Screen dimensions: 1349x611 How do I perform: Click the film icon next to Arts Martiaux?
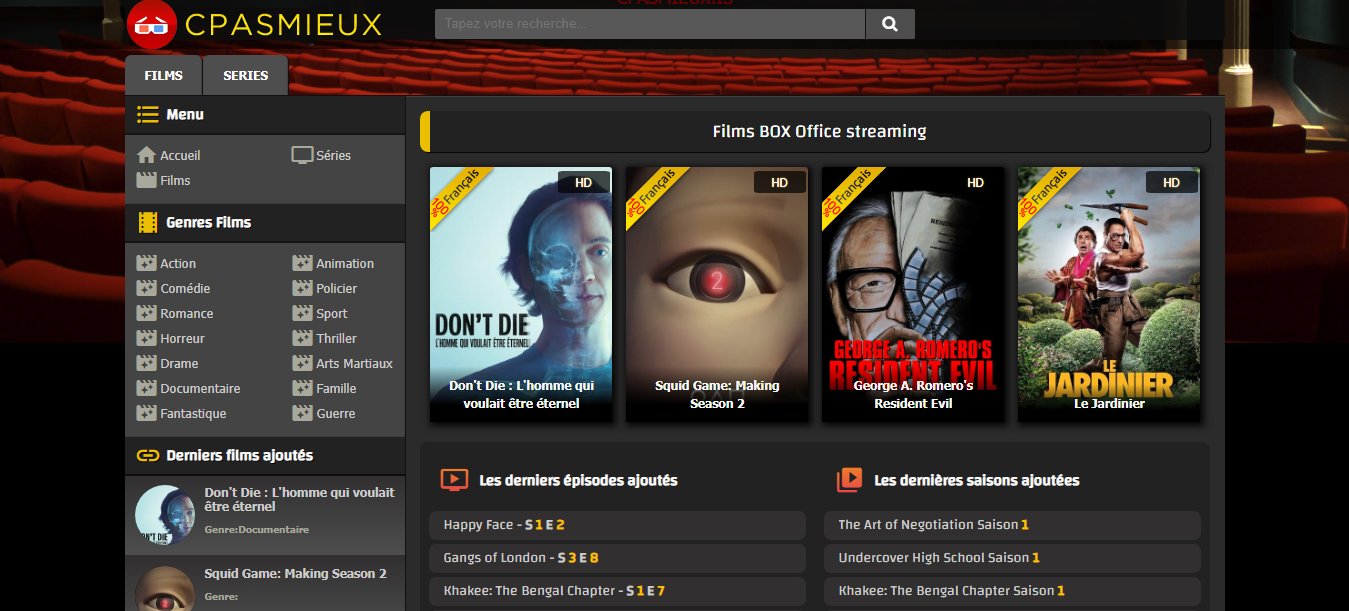pyautogui.click(x=302, y=363)
